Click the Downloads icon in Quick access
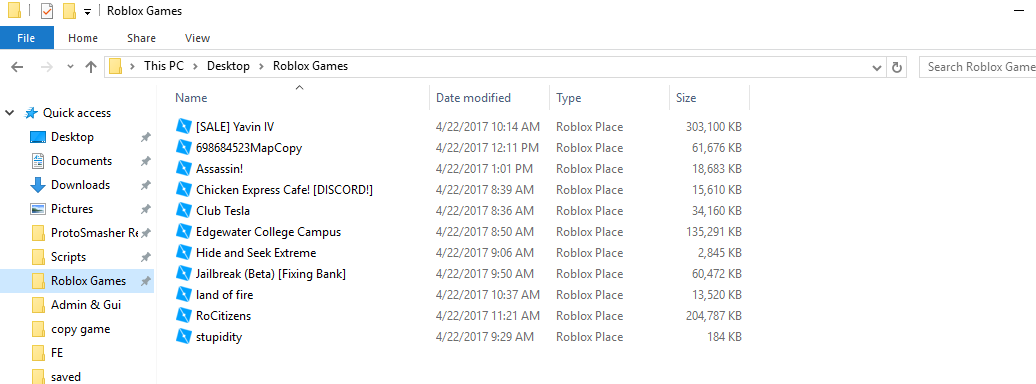1036x384 pixels. [x=38, y=185]
